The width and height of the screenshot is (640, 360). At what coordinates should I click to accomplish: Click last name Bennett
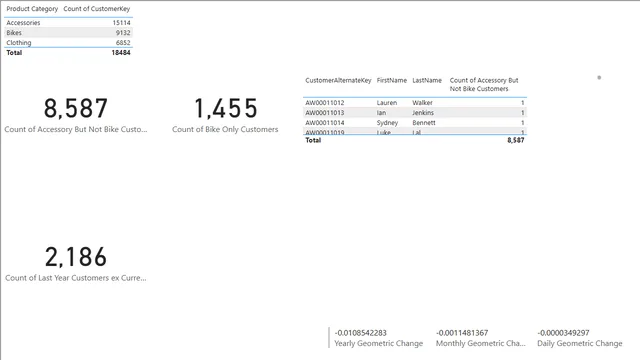[x=424, y=123]
